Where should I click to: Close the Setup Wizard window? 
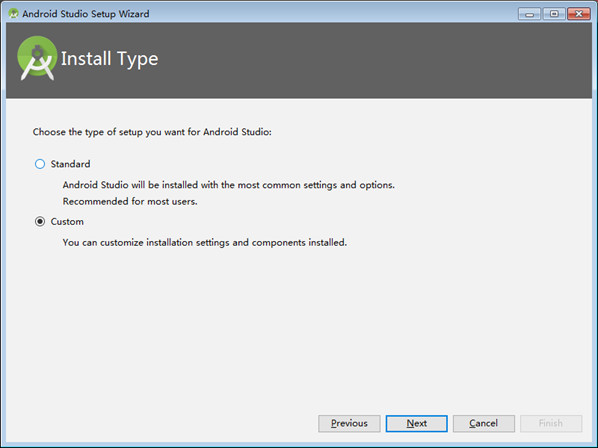click(579, 14)
